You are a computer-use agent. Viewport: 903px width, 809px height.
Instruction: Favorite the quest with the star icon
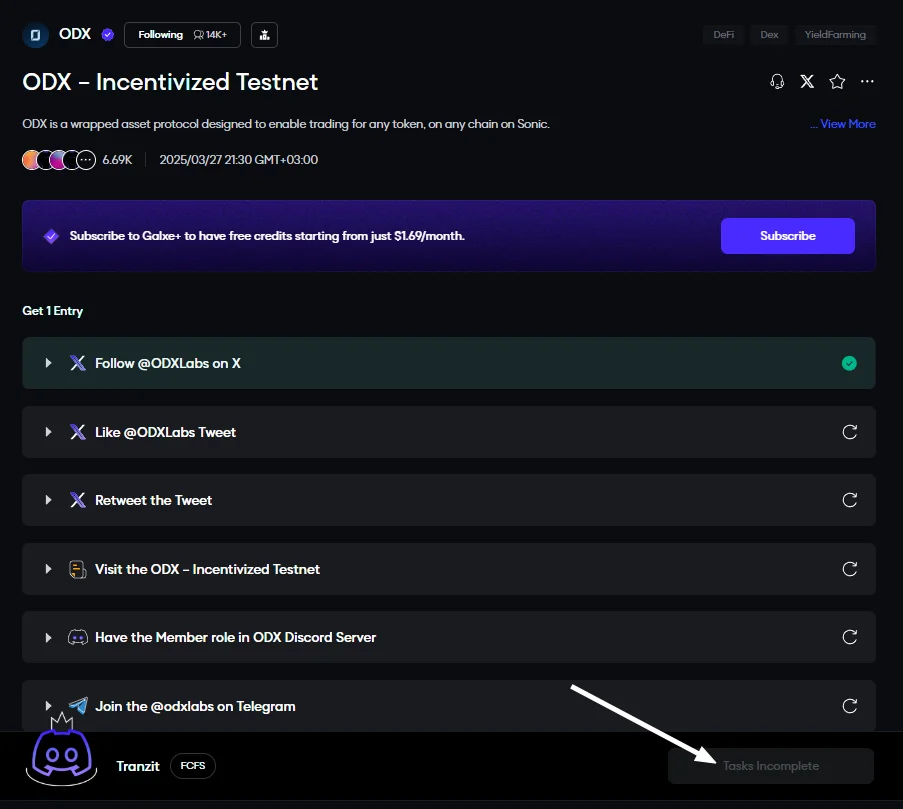(x=837, y=82)
